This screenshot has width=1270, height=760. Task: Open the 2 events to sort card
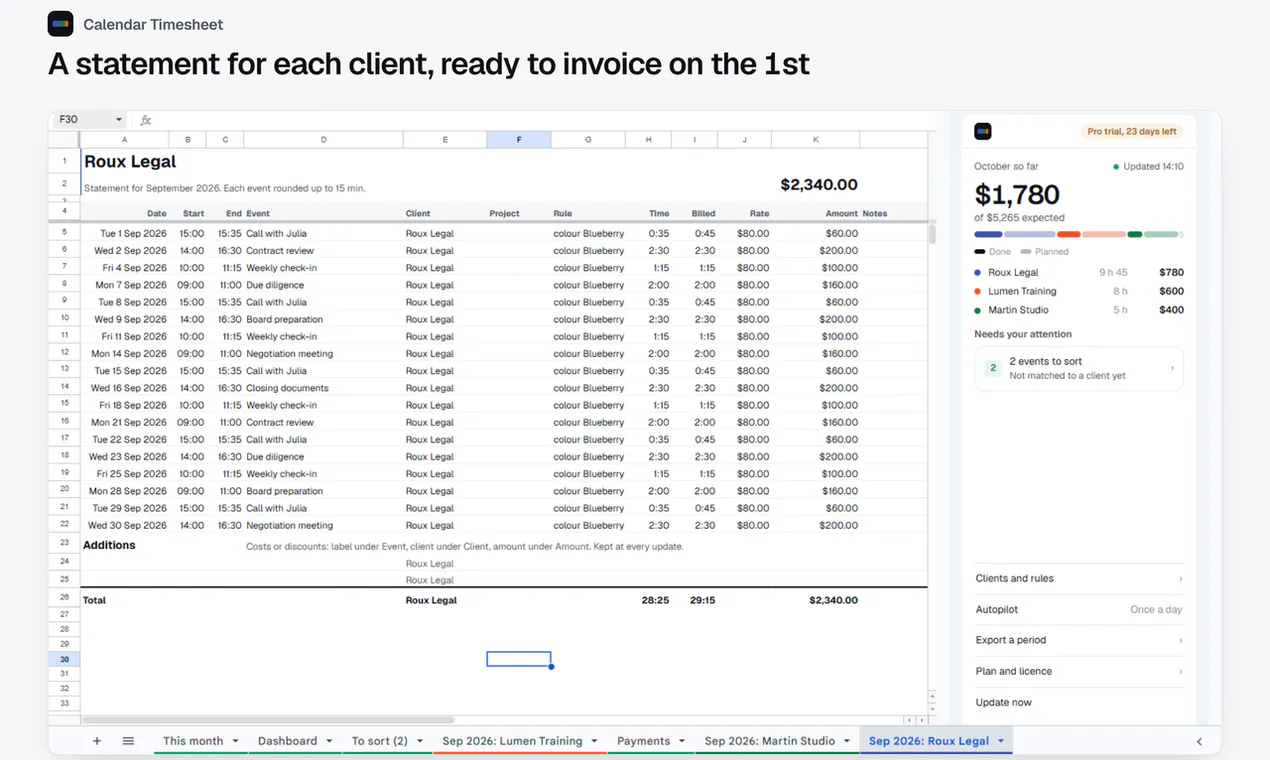[x=1079, y=368]
